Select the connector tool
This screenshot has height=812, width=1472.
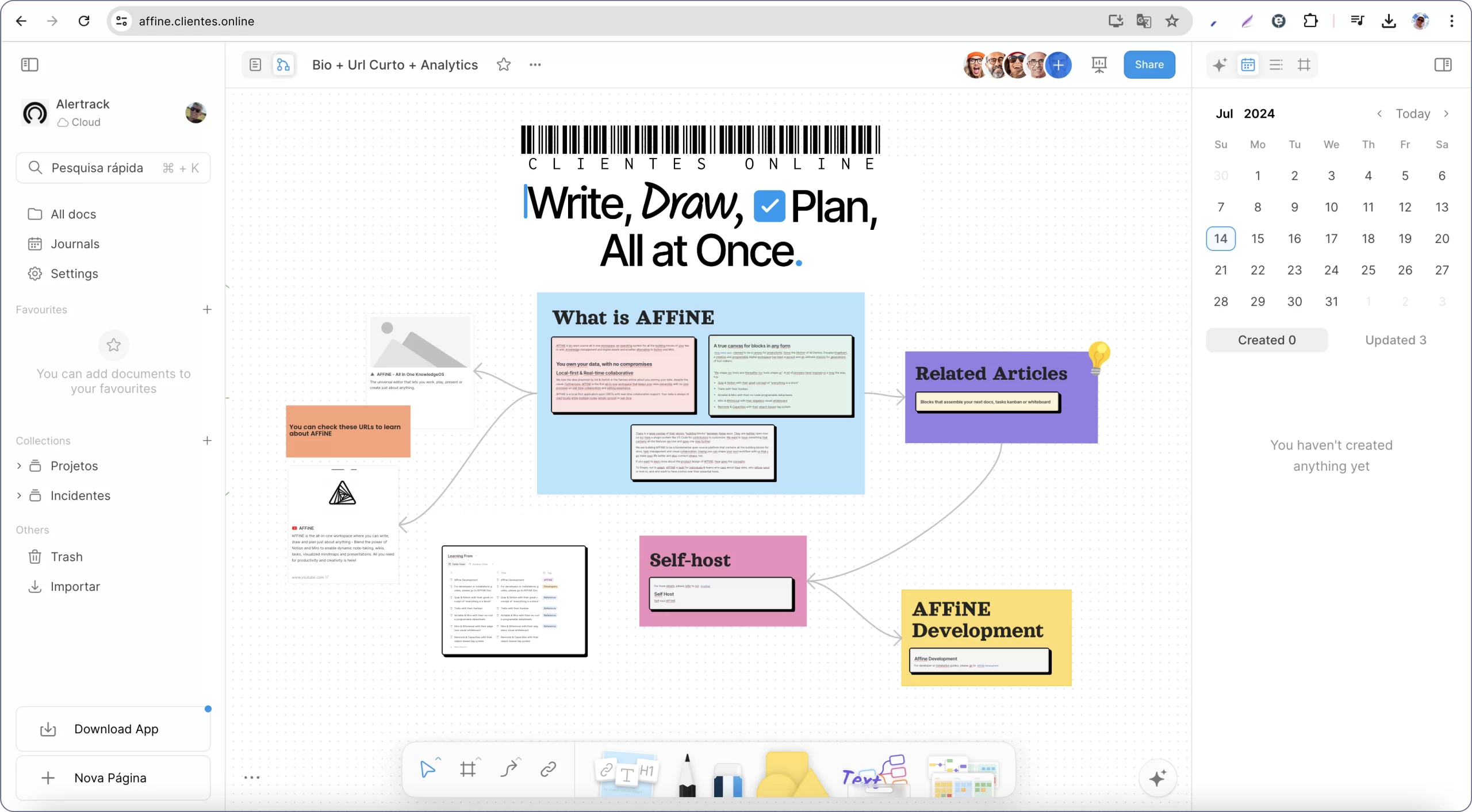pos(509,769)
